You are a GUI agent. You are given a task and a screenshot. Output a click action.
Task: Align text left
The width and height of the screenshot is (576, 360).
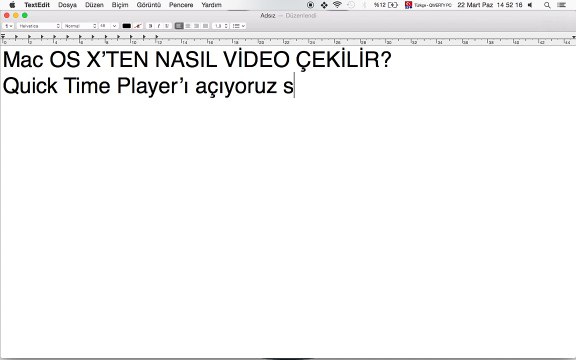pos(179,26)
